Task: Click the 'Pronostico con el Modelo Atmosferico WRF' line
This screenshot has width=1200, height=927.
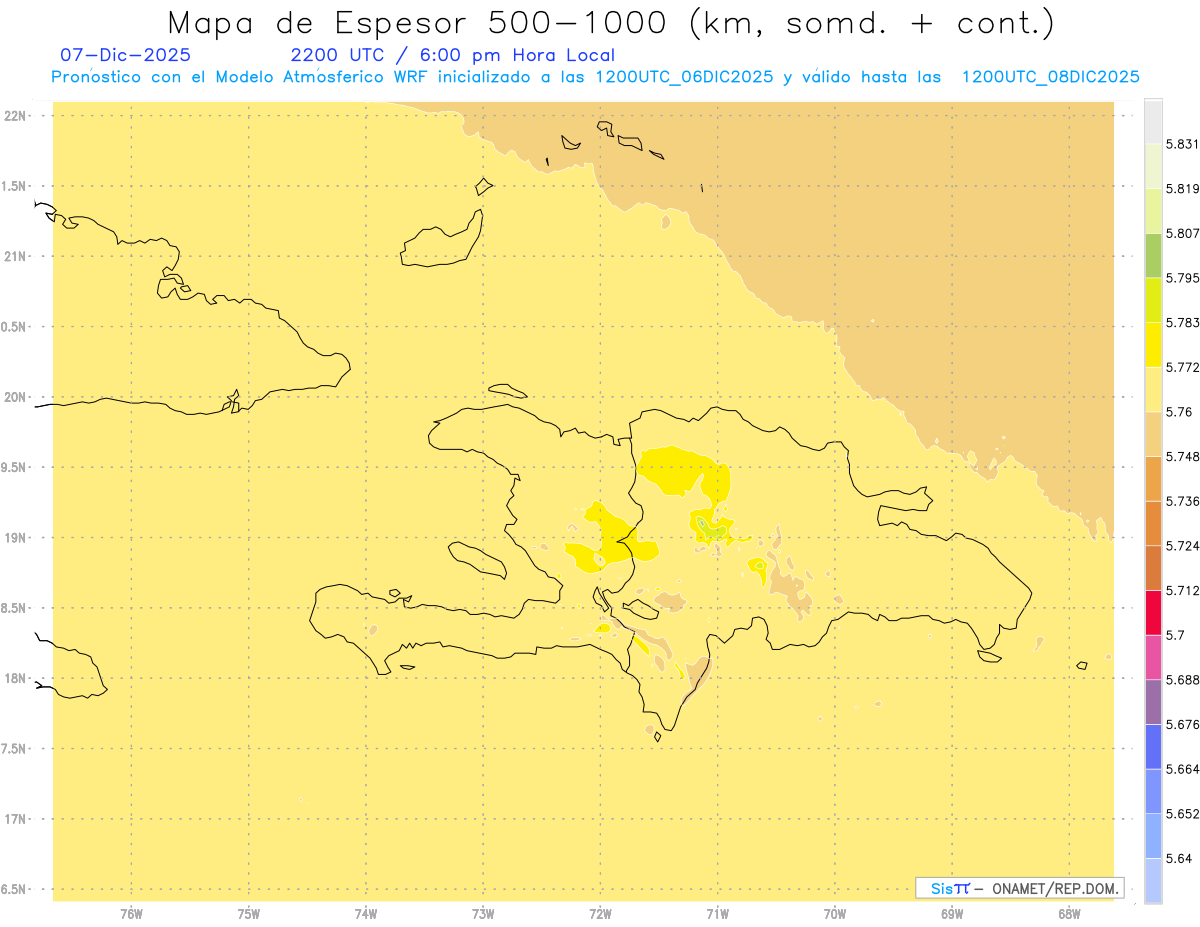Action: tap(595, 77)
